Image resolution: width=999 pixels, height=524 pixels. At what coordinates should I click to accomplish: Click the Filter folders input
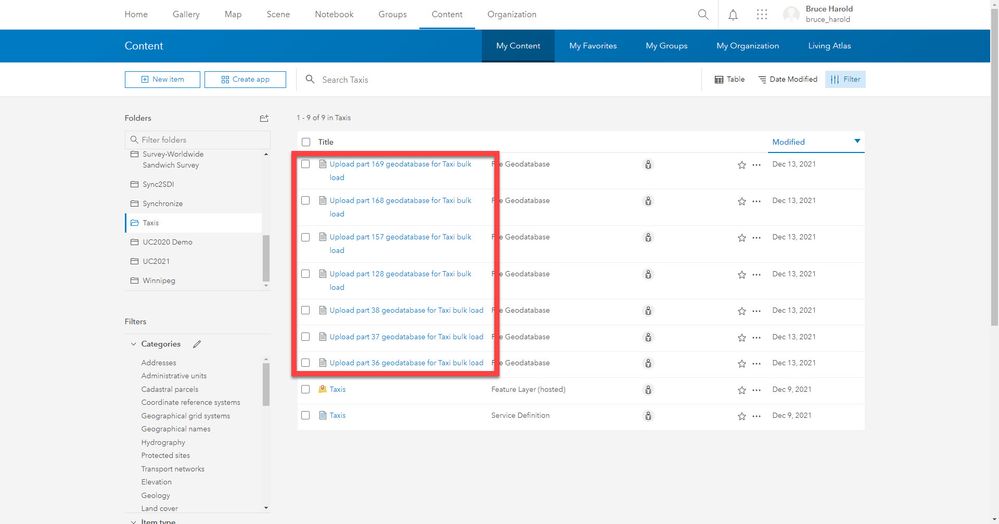point(198,140)
